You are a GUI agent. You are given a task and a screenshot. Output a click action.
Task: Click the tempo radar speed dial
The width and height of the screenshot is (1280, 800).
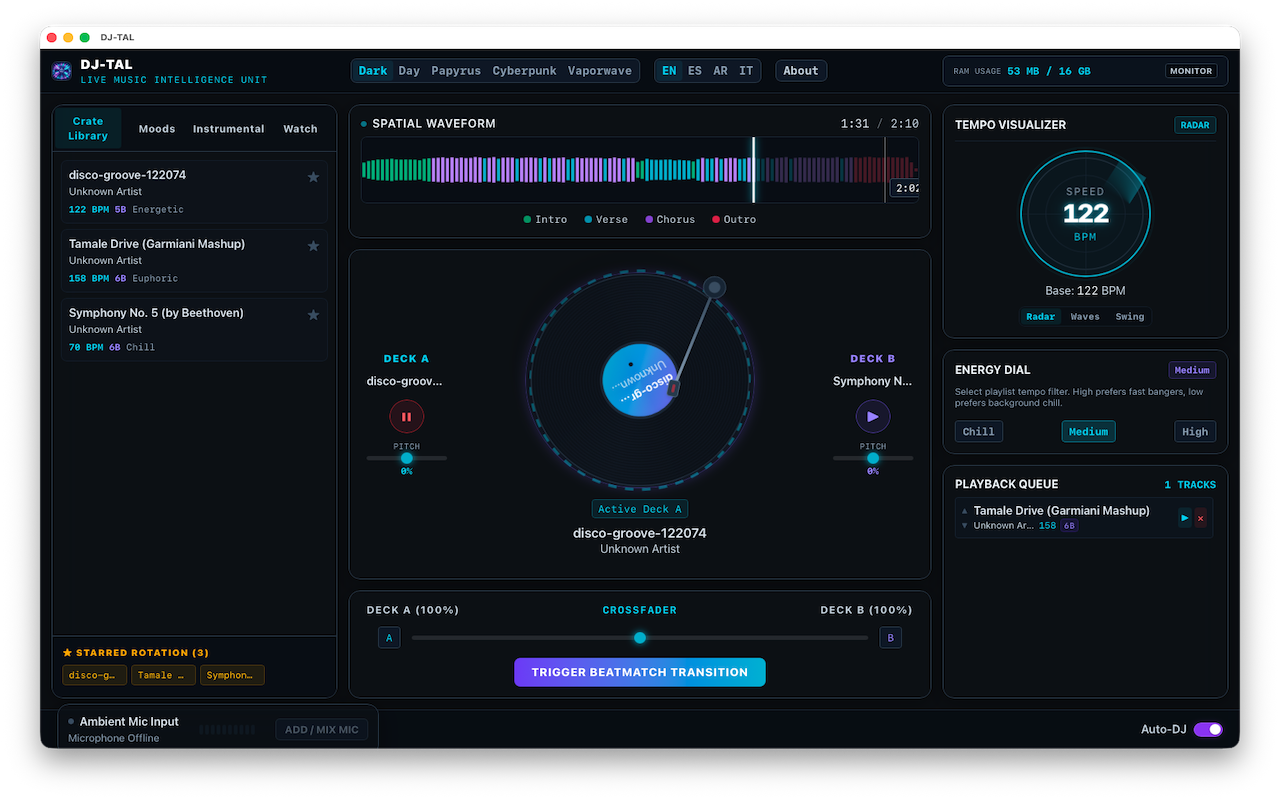(x=1085, y=214)
